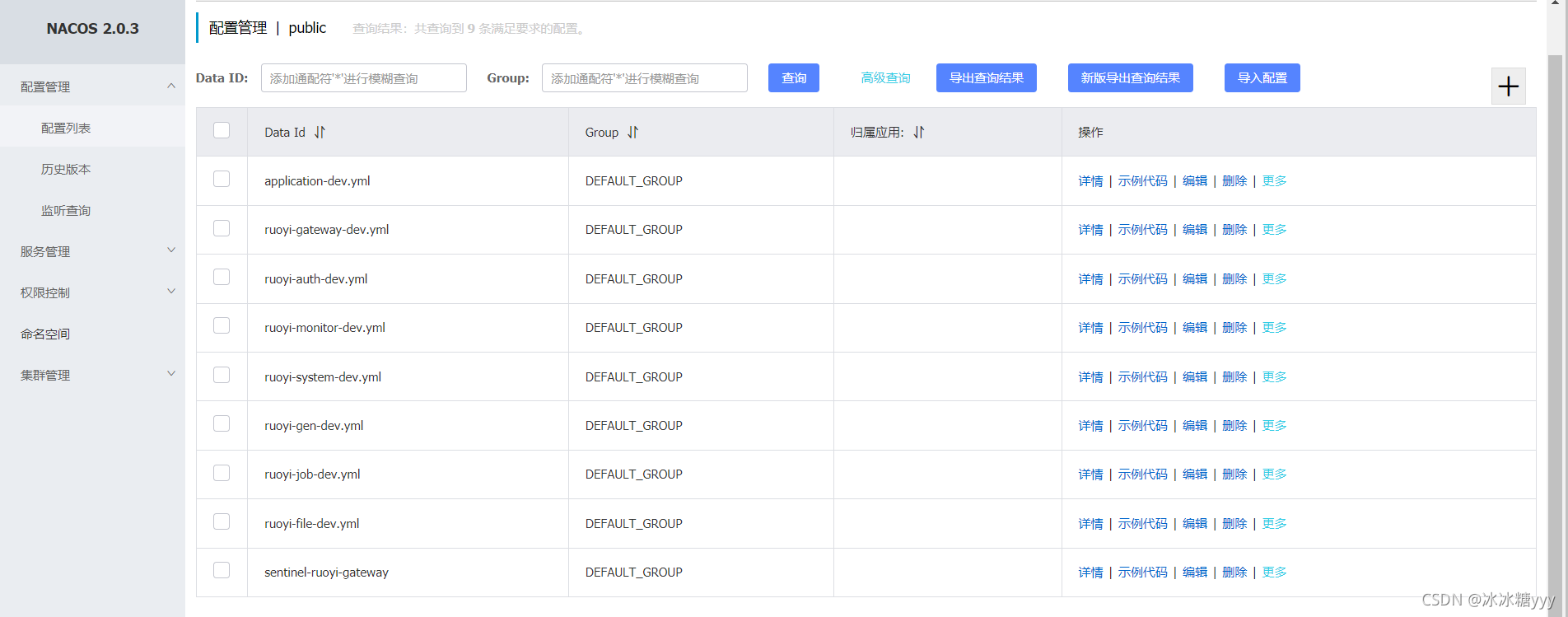This screenshot has height=617, width=1568.
Task: Sort the table by the Group sort icon
Action: tap(632, 132)
